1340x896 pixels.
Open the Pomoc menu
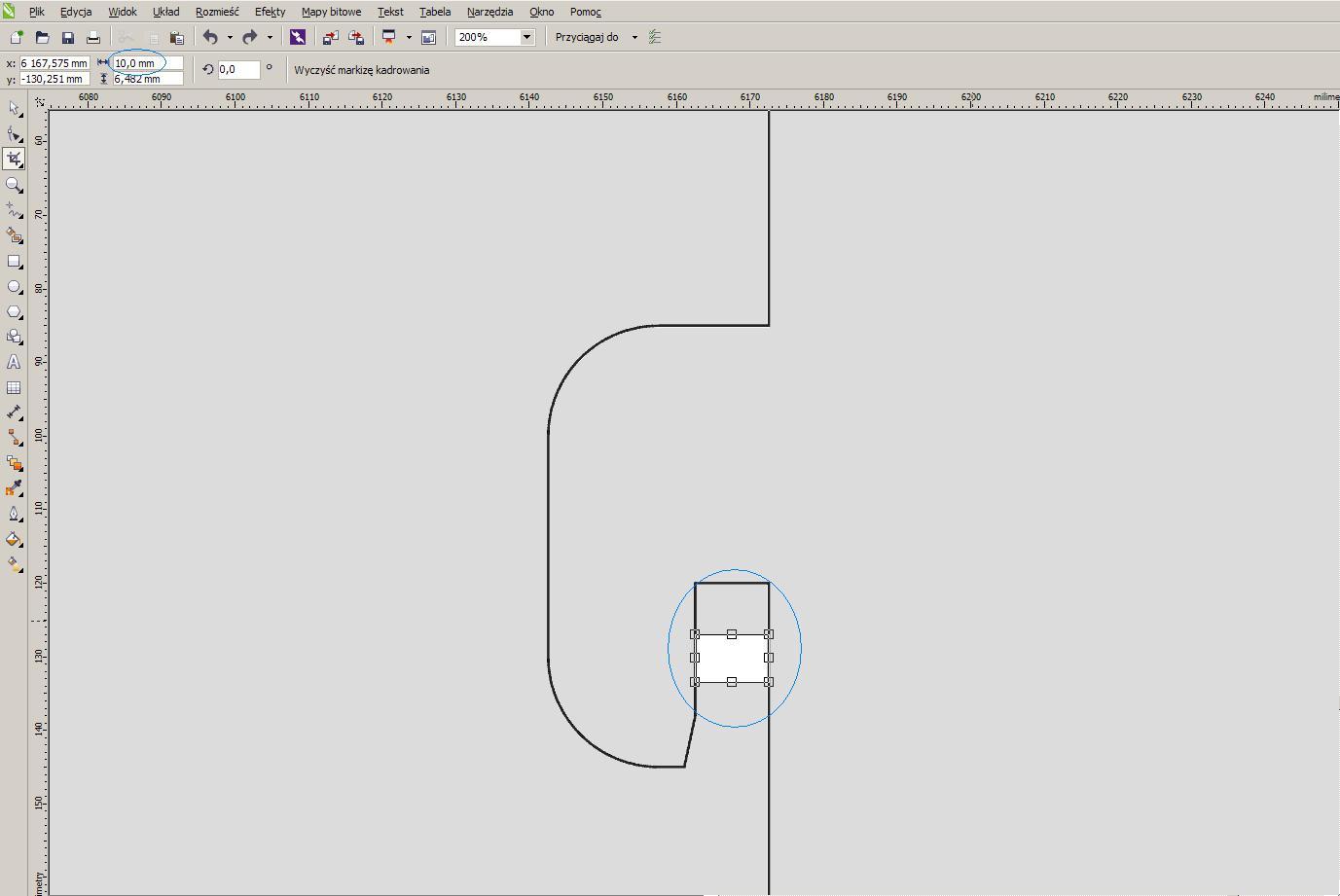(586, 12)
